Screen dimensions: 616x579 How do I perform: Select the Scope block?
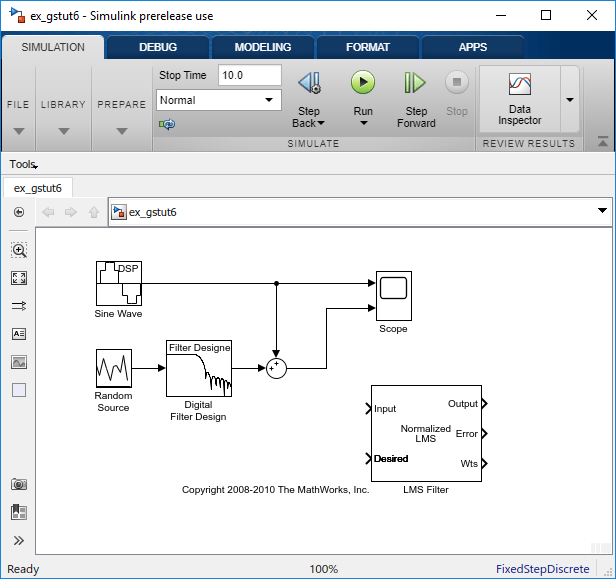click(394, 296)
